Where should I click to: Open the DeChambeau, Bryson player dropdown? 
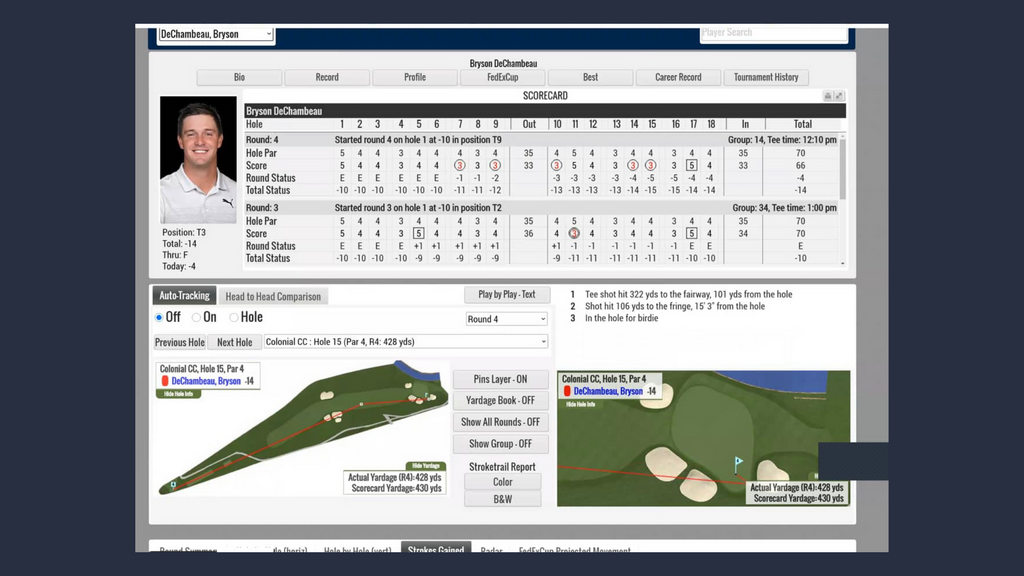click(x=215, y=34)
